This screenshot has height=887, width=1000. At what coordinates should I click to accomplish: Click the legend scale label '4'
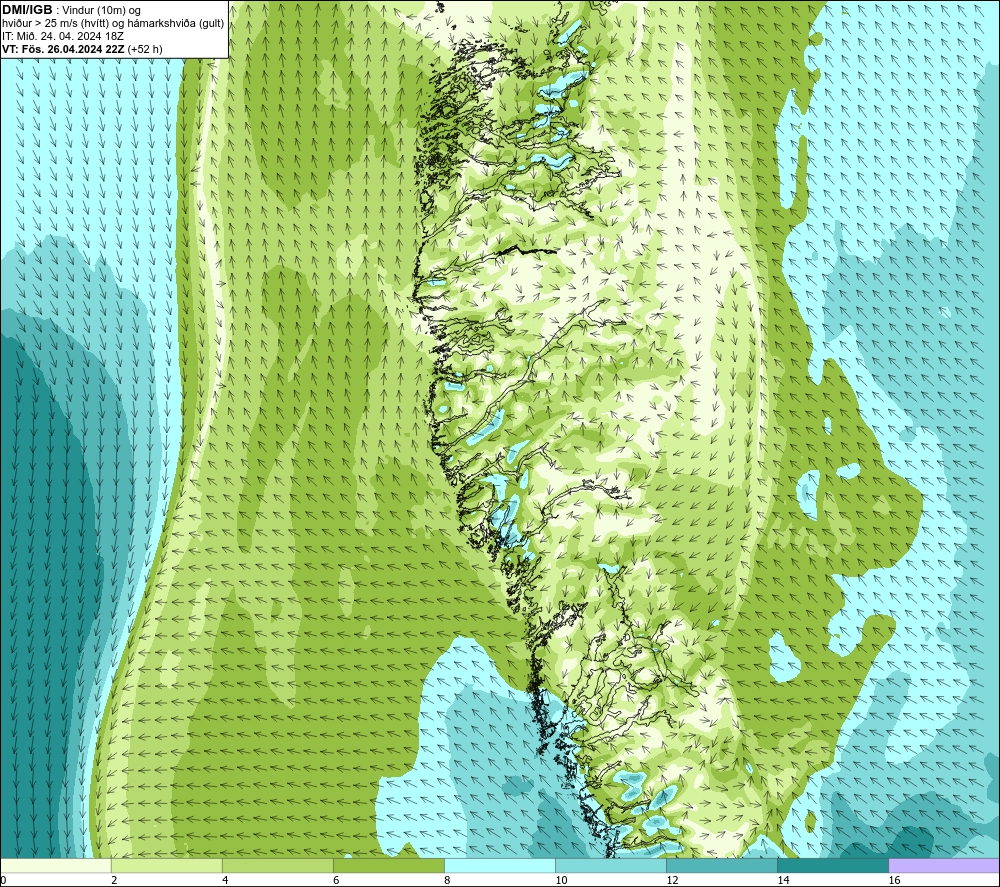point(225,880)
